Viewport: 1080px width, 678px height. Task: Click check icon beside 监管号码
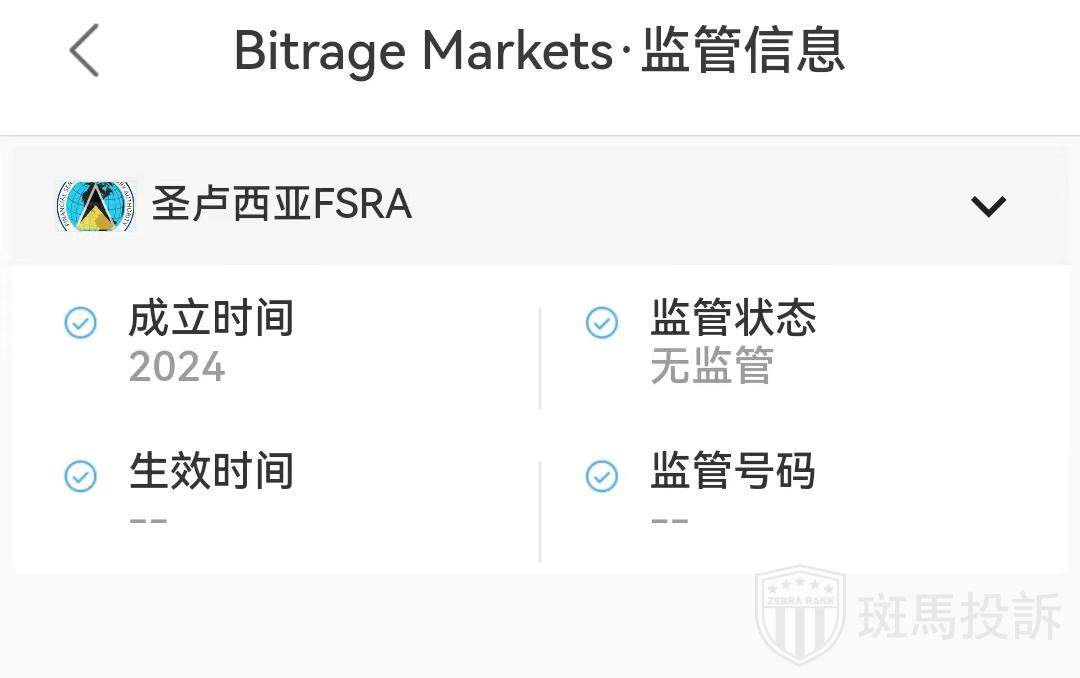coord(602,476)
